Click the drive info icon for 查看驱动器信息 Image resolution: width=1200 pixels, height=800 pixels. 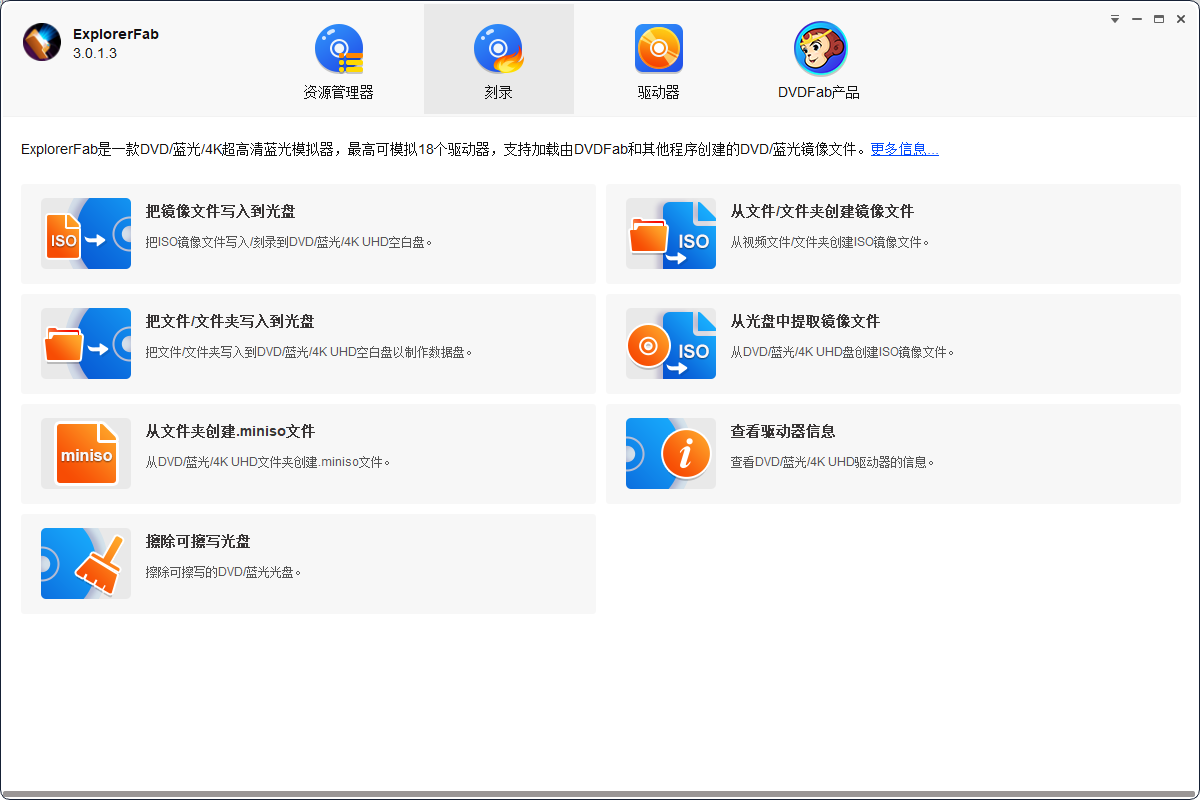[671, 454]
